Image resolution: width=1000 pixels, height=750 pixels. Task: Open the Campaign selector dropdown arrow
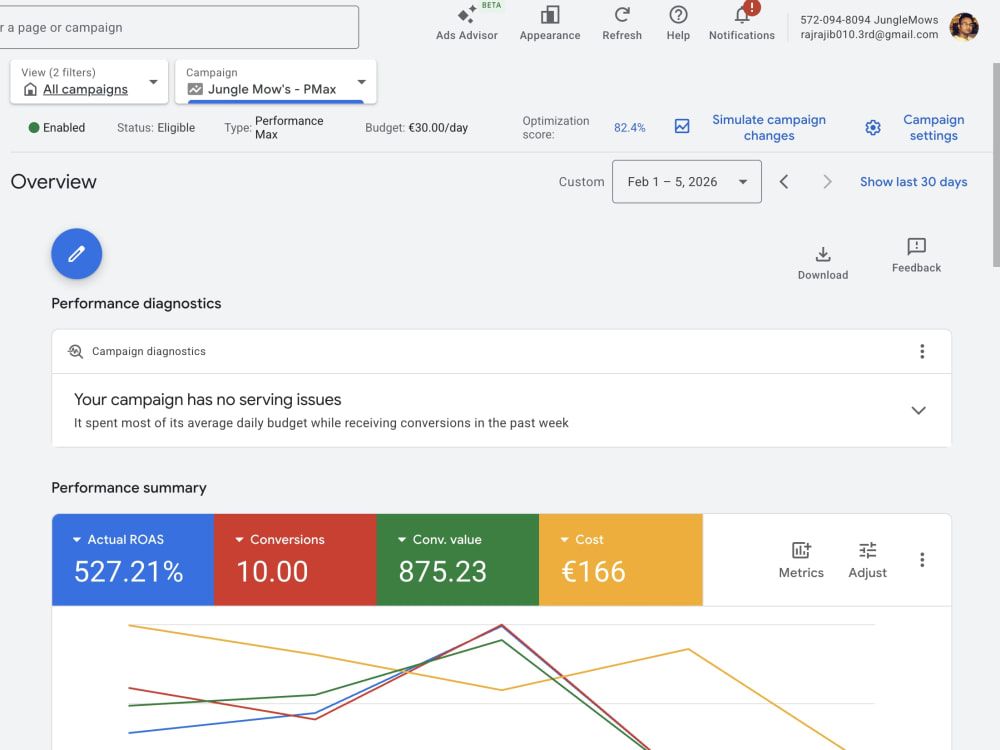[x=362, y=82]
